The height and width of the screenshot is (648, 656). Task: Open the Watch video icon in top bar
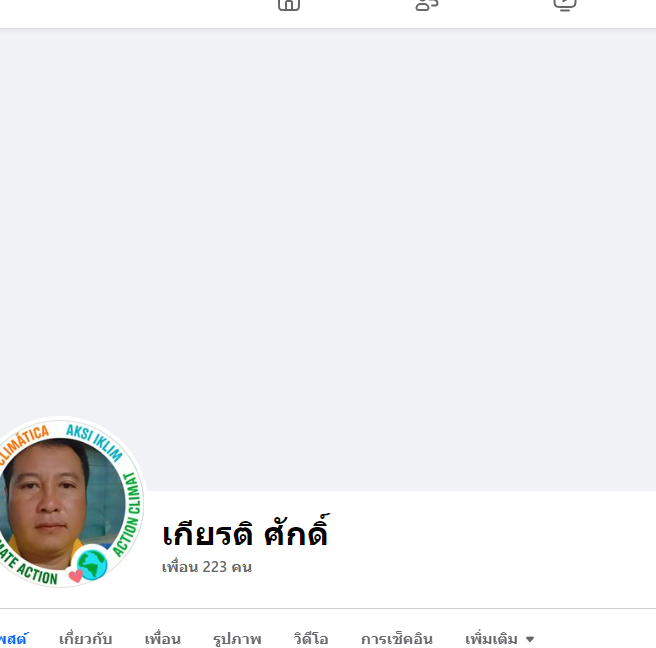(565, 5)
